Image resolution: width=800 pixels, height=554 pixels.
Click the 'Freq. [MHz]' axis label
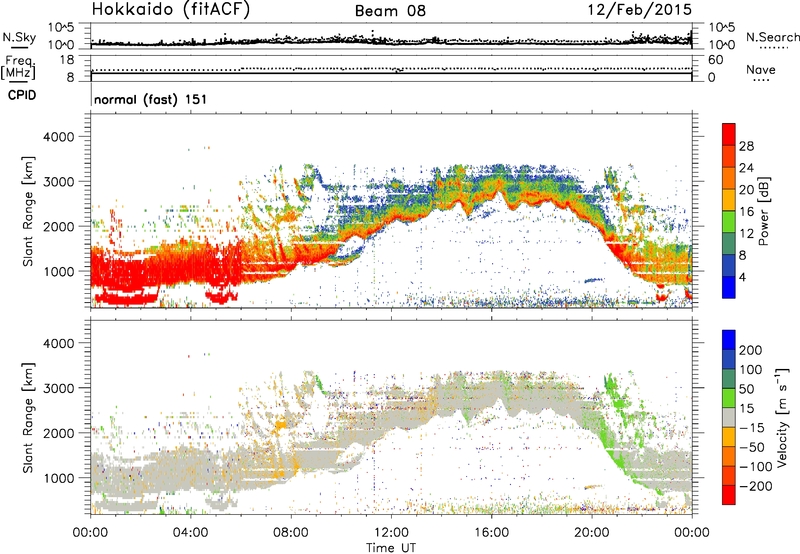tap(19, 68)
